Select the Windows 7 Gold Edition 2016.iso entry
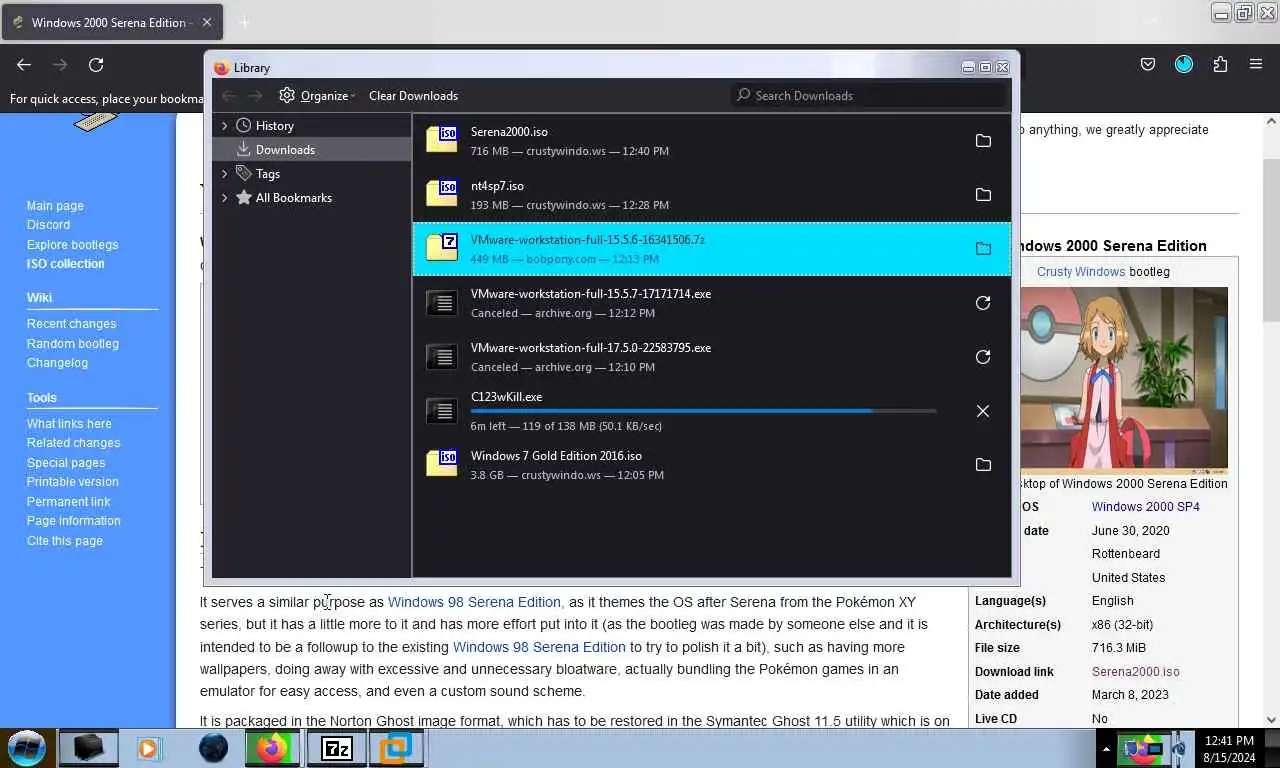The image size is (1280, 768). [712, 465]
